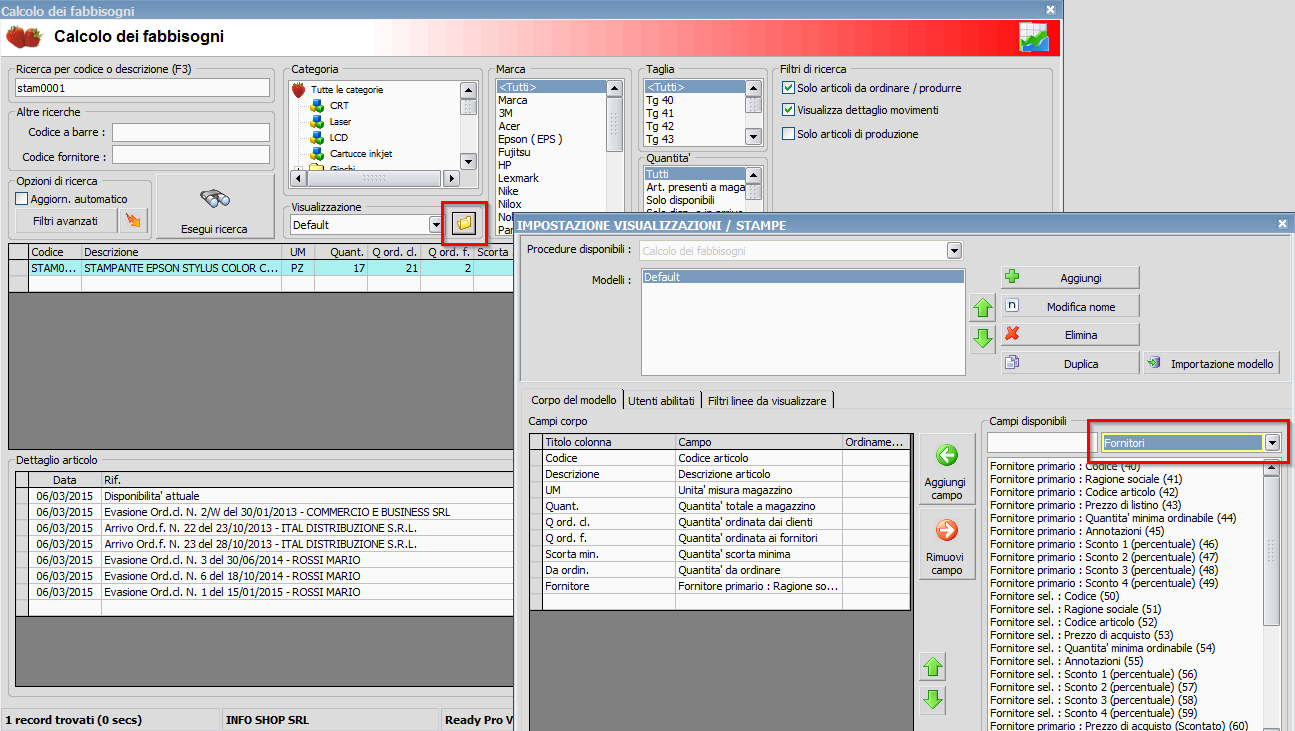The height and width of the screenshot is (731, 1295).
Task: Uncheck Solo articoli da ordinare / produrre
Action: pos(788,88)
